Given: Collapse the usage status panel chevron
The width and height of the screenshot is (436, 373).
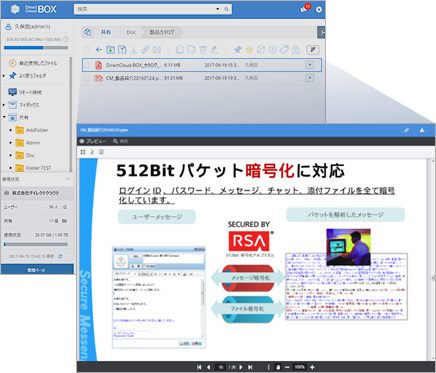Looking at the screenshot, I should click(68, 179).
